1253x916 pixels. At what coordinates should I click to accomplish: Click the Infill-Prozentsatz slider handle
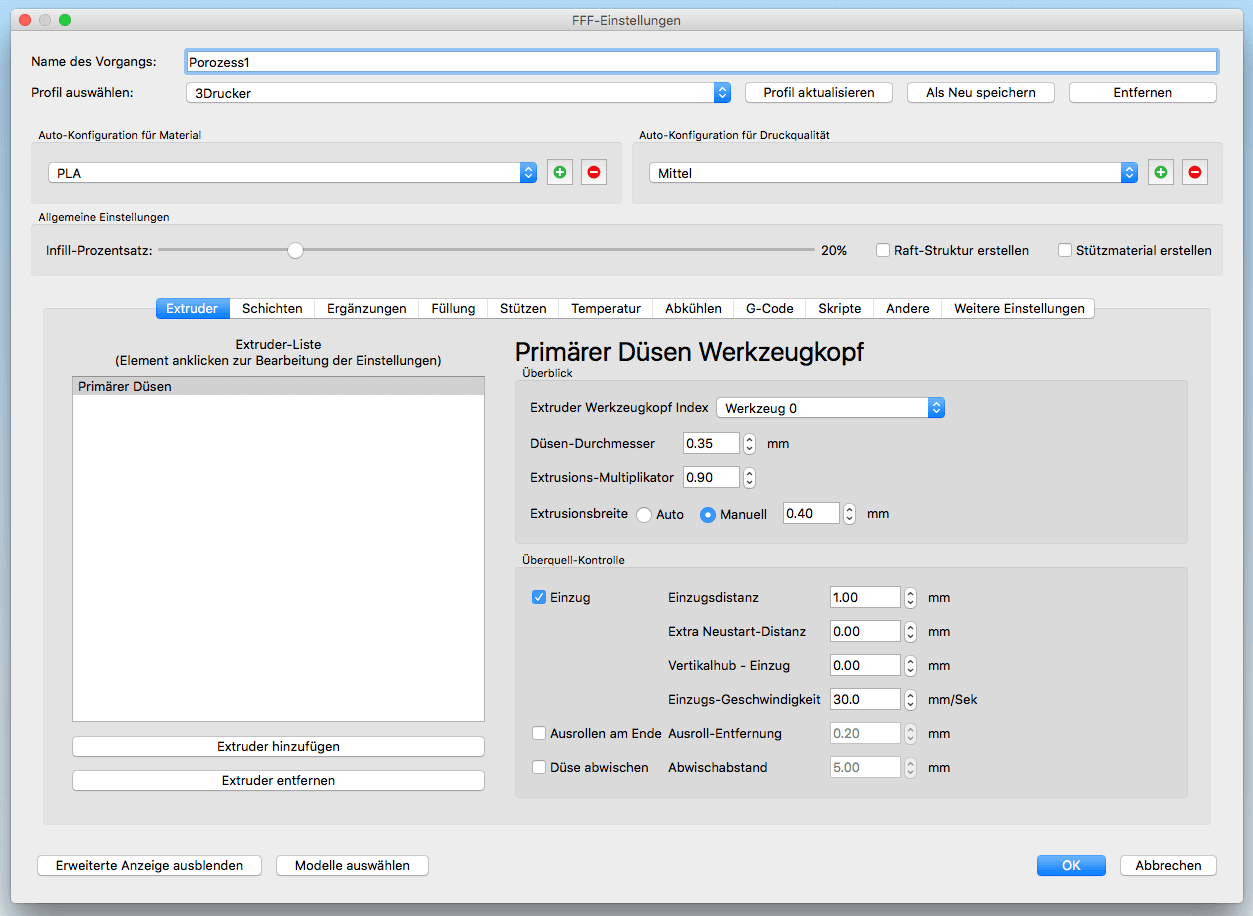tap(295, 250)
